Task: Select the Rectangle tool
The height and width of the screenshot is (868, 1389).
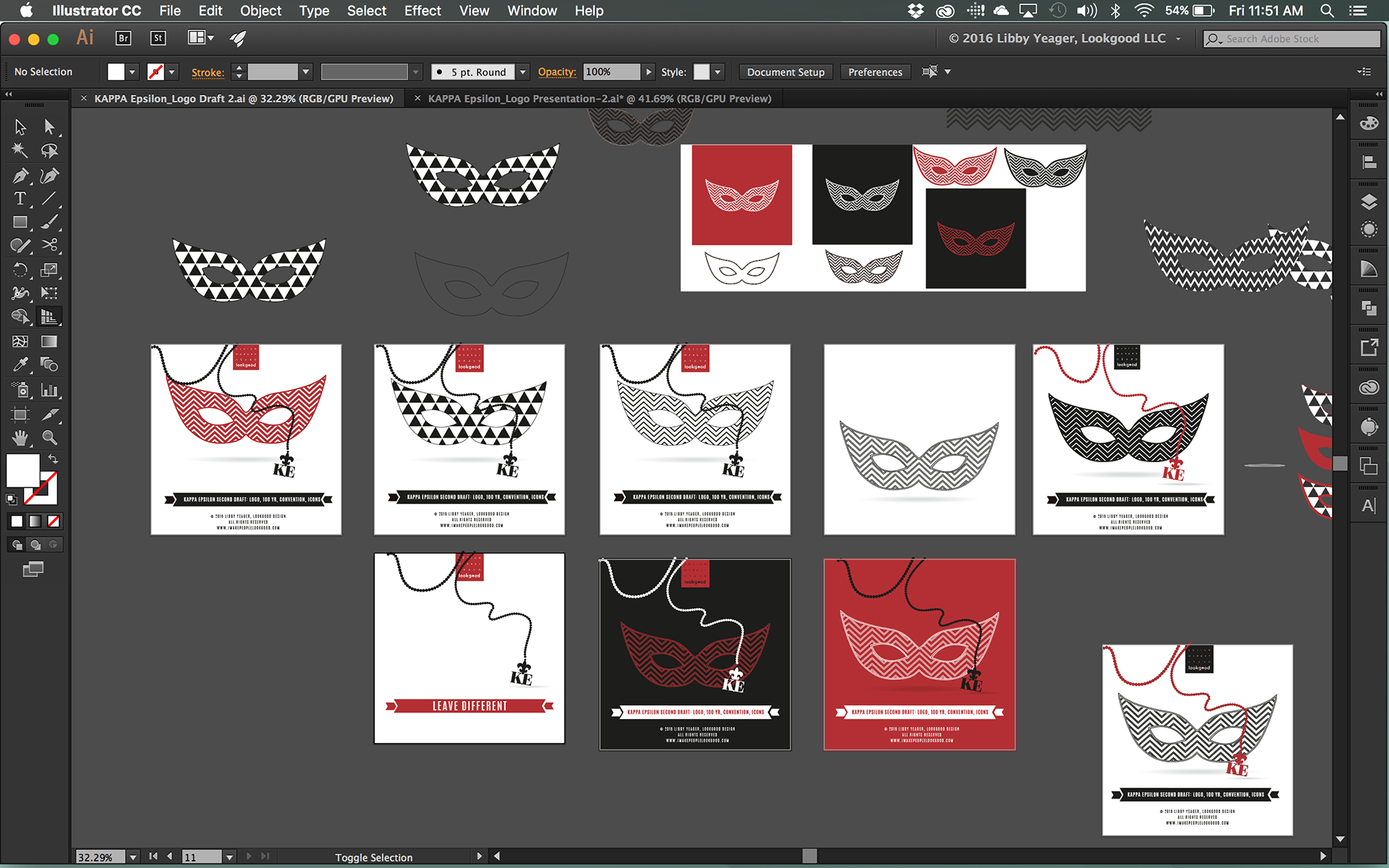Action: pos(20,222)
